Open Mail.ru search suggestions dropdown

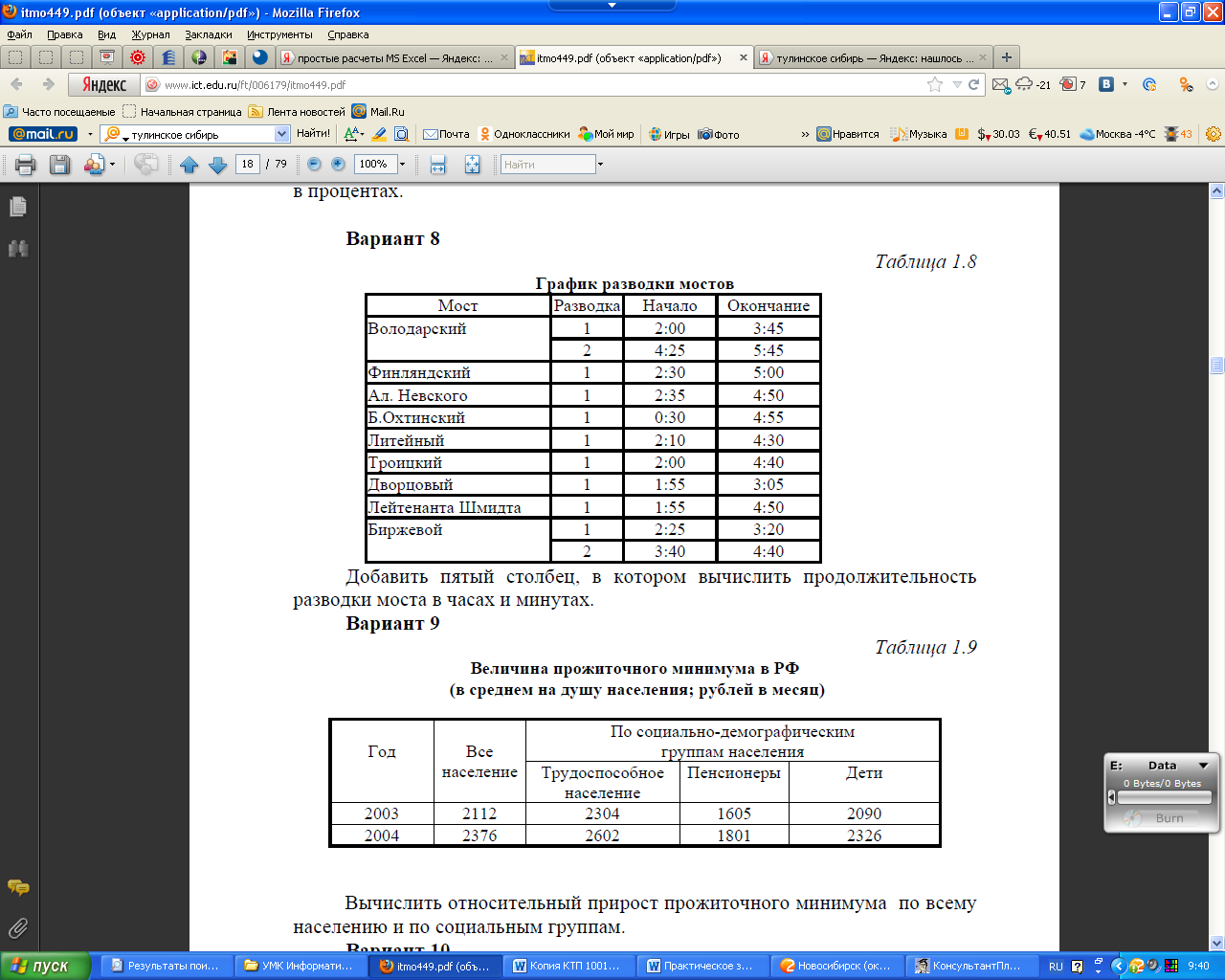(282, 134)
